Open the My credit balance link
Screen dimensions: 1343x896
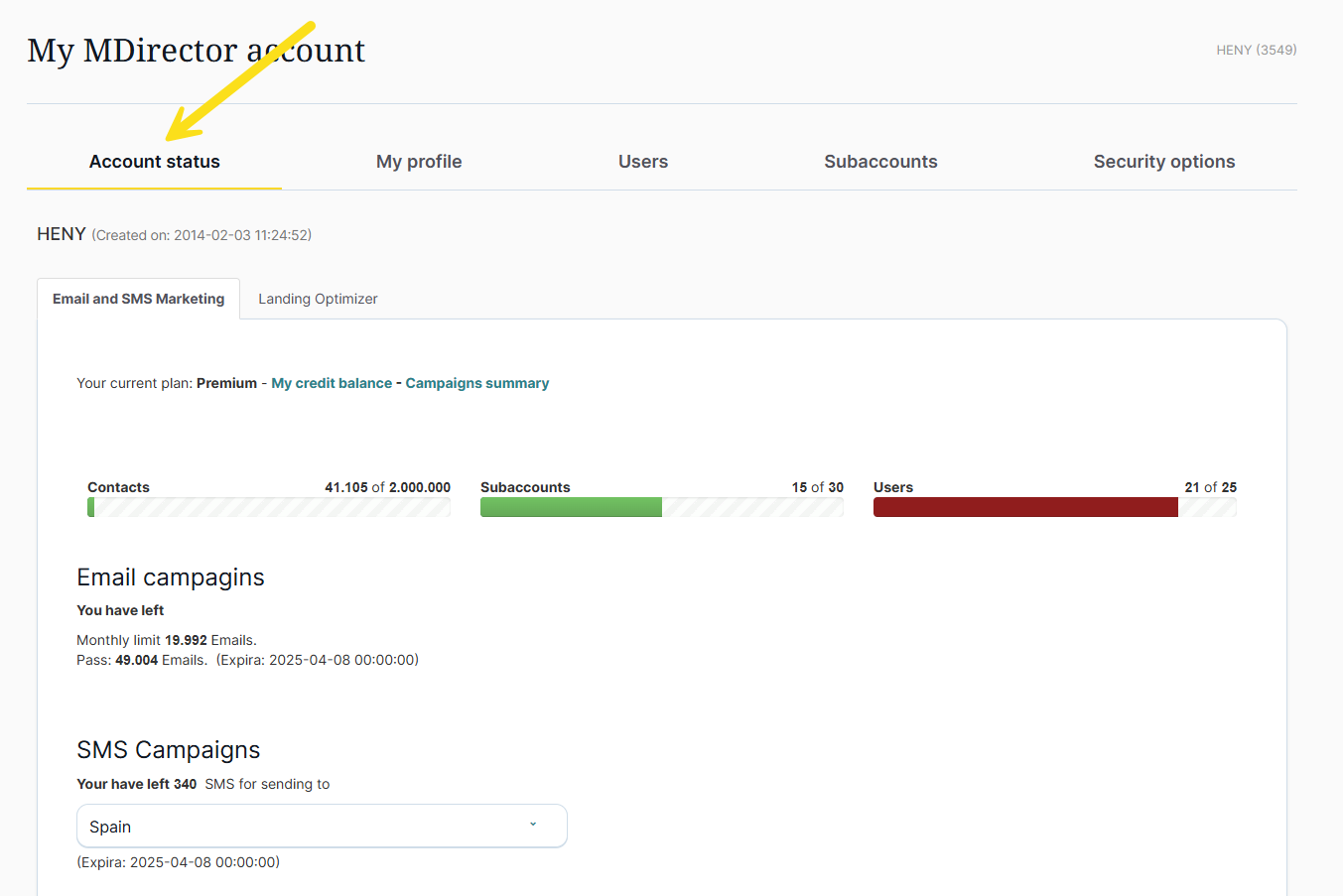tap(332, 383)
